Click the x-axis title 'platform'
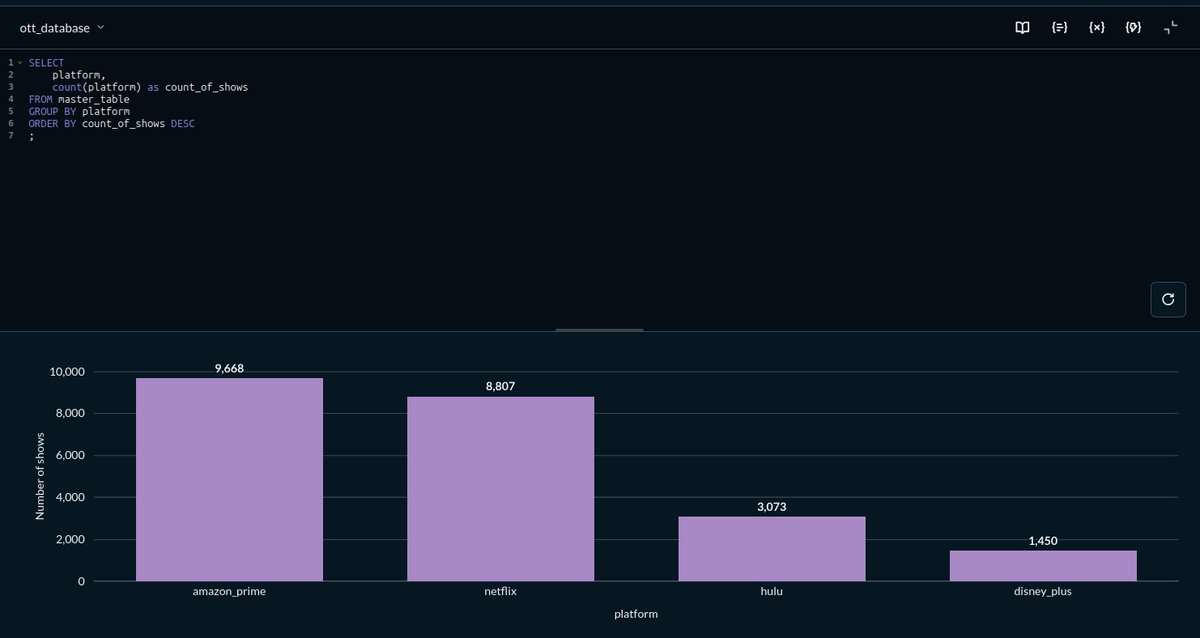 coord(636,614)
